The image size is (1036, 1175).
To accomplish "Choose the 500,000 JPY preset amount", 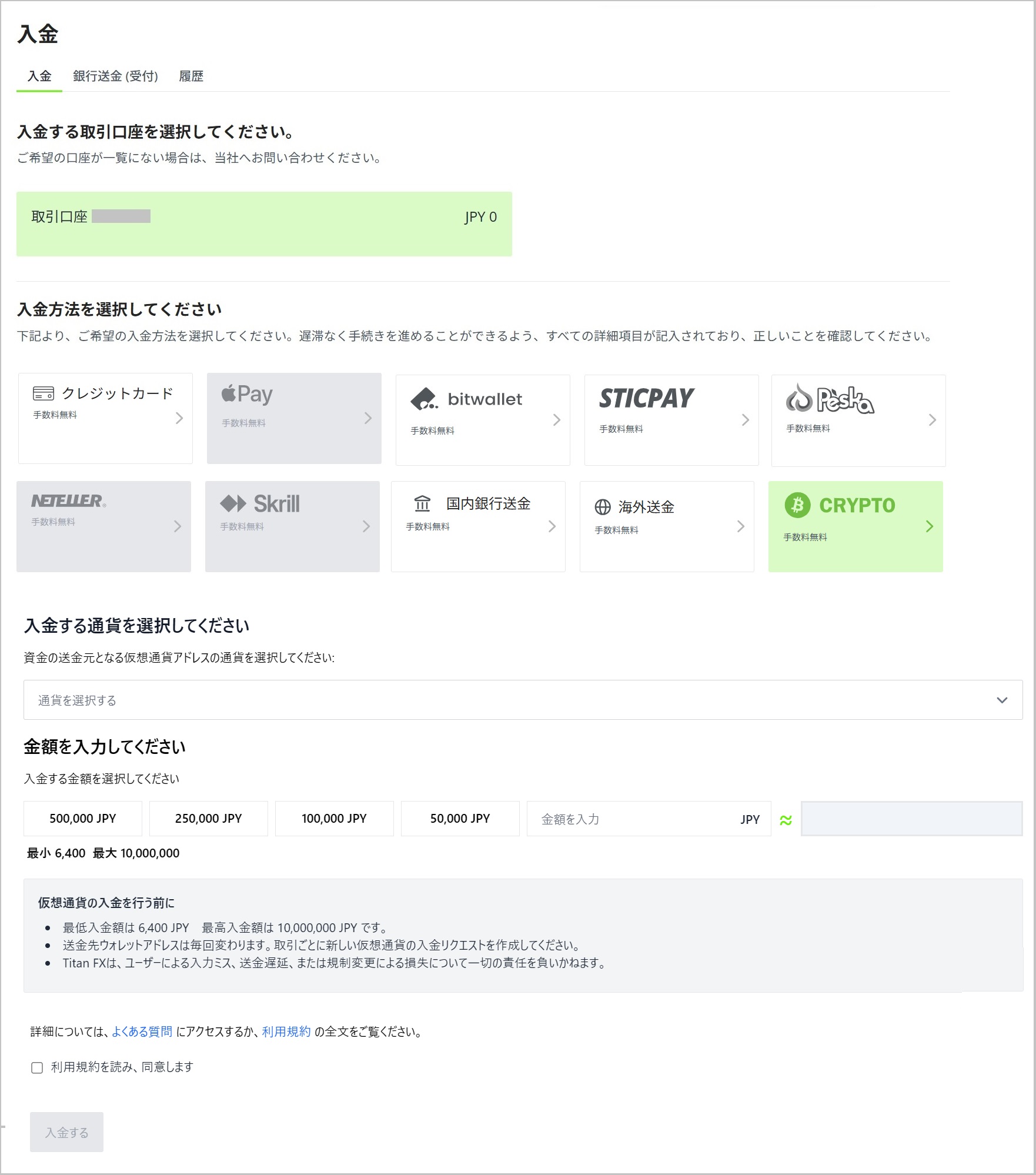I will 83,819.
